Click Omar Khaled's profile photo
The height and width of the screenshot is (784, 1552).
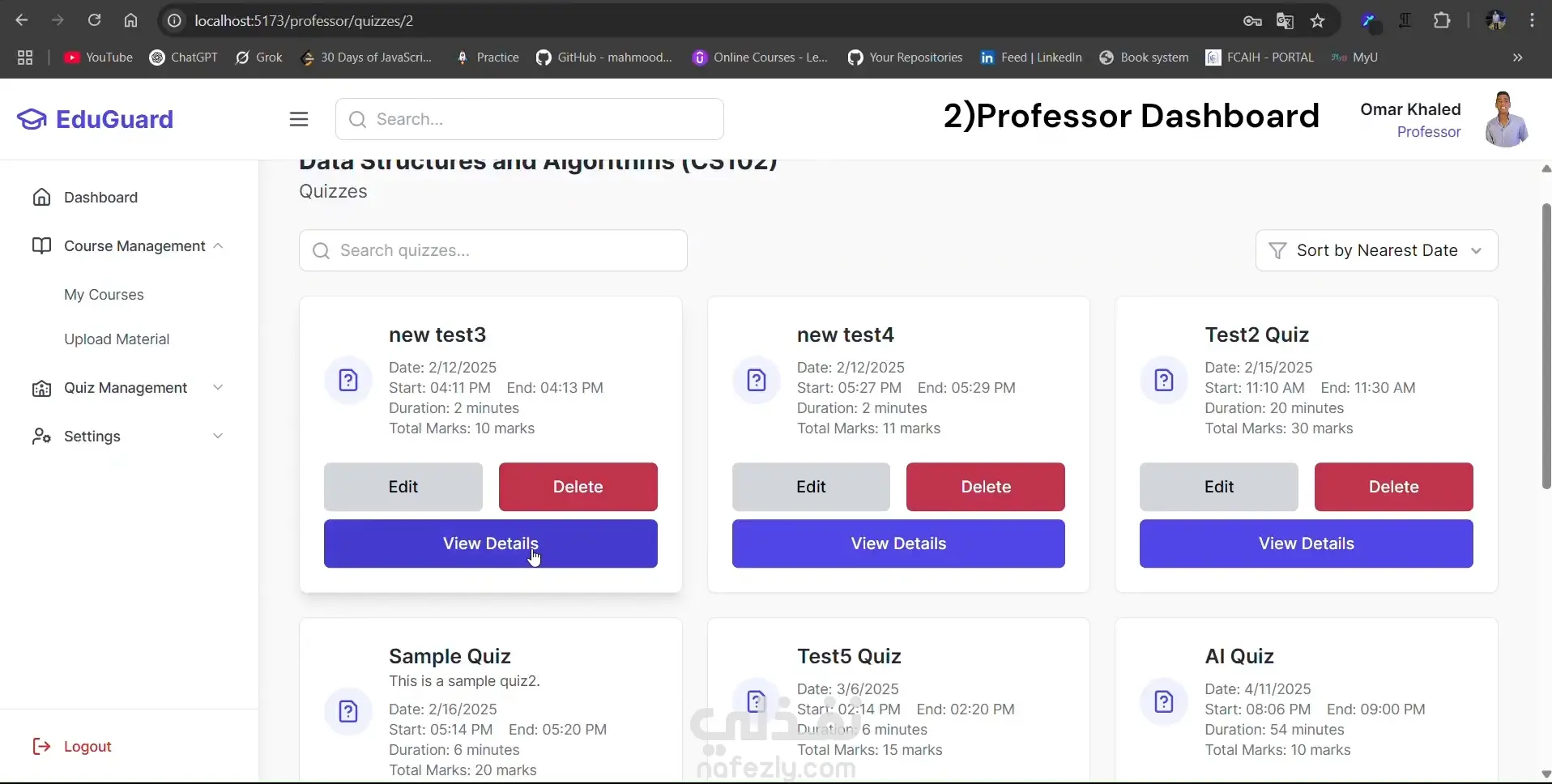pos(1506,119)
